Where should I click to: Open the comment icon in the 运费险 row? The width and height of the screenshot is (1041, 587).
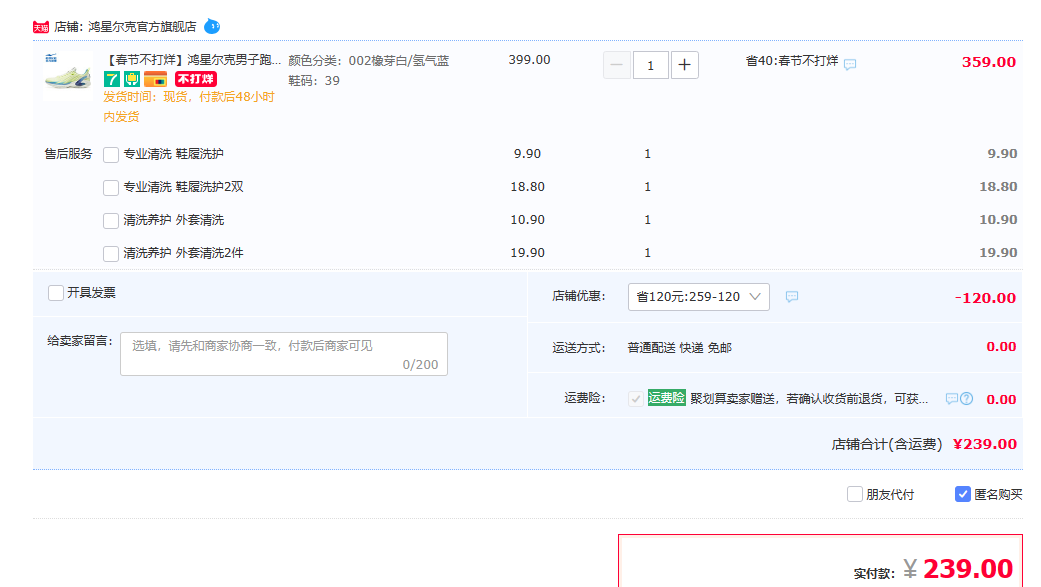pyautogui.click(x=951, y=398)
